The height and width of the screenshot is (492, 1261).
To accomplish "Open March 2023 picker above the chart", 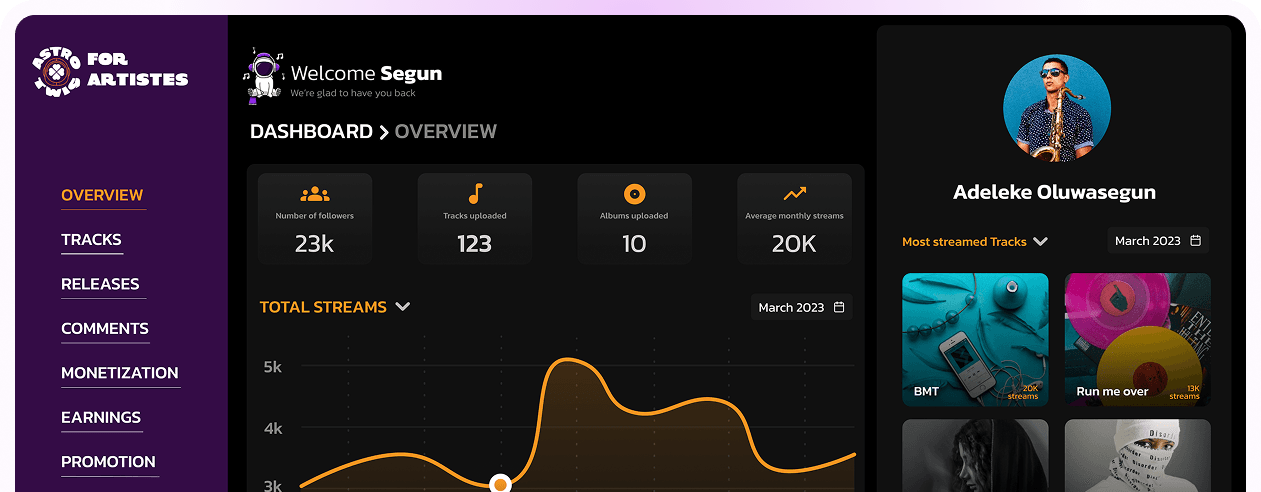I will pyautogui.click(x=802, y=307).
